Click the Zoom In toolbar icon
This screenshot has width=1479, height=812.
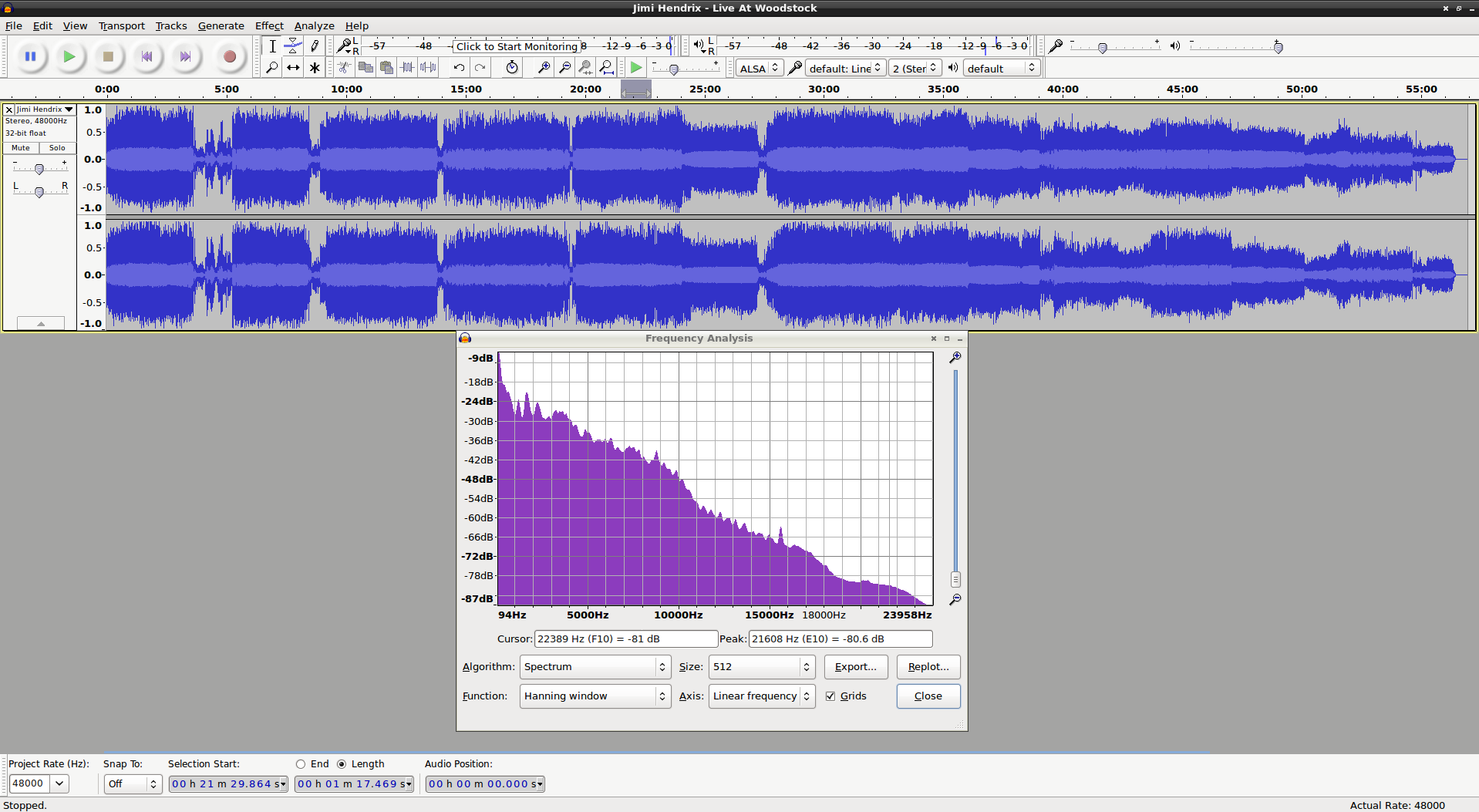[544, 68]
